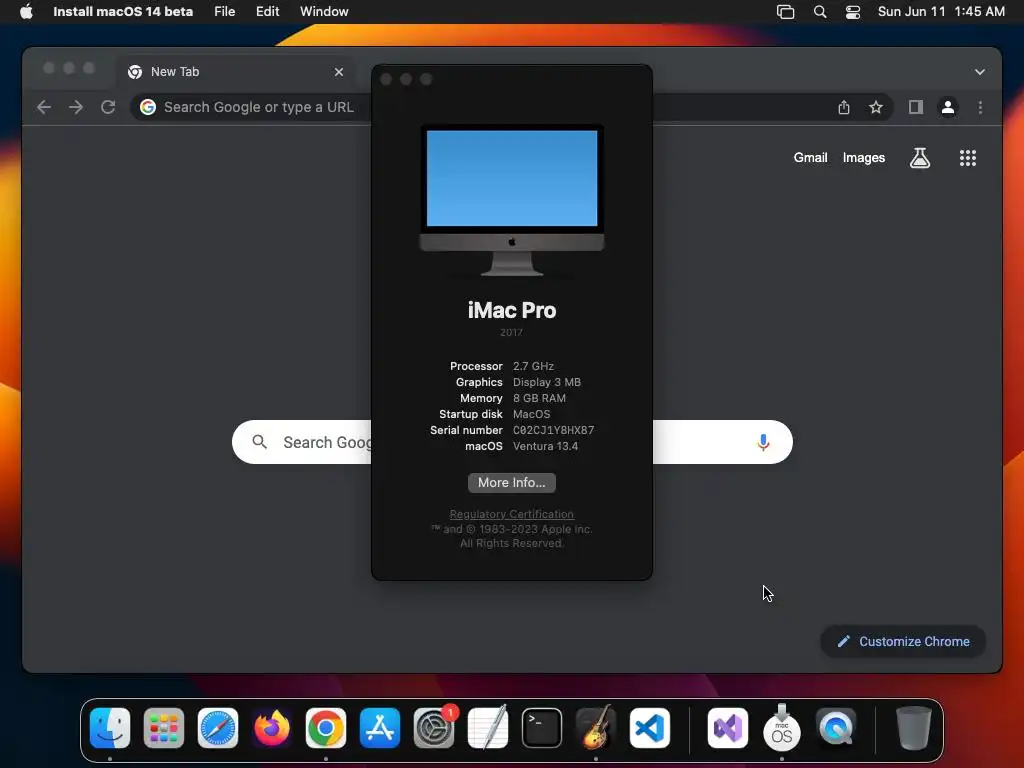1024x768 pixels.
Task: Go forward in Chrome
Action: [76, 107]
